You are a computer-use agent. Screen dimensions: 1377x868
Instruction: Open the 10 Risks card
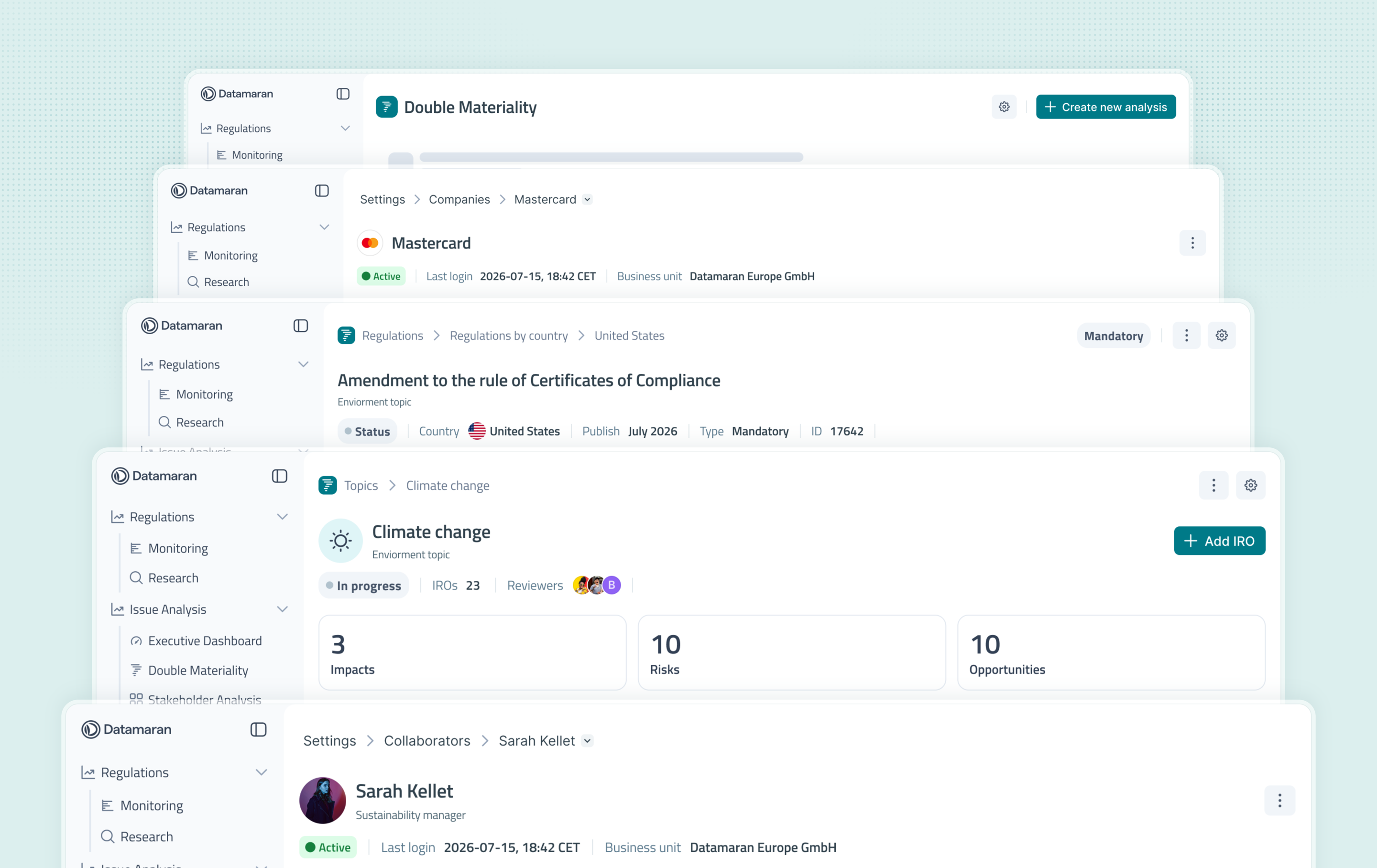coord(791,652)
